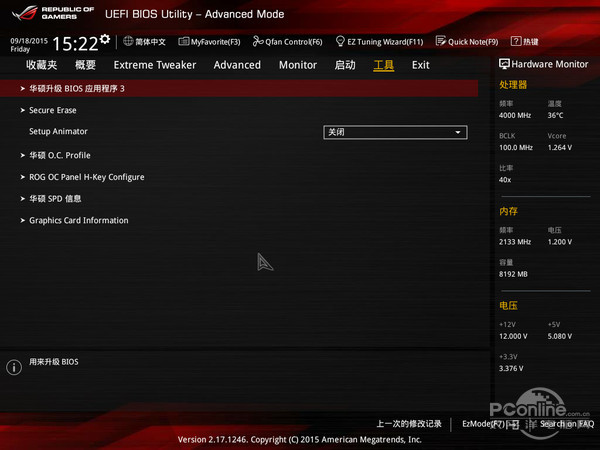This screenshot has height=450, width=600.
Task: Click the 15:22 clock display
Action: tap(75, 43)
